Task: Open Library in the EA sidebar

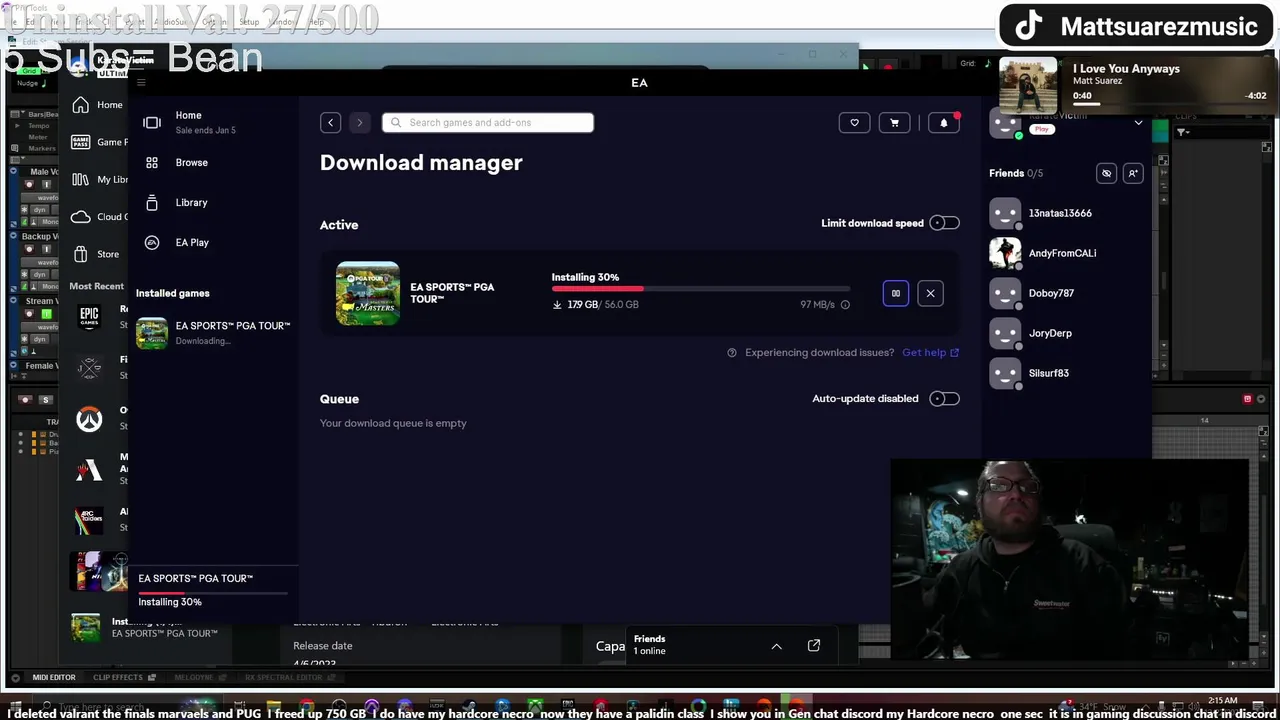Action: click(x=192, y=203)
